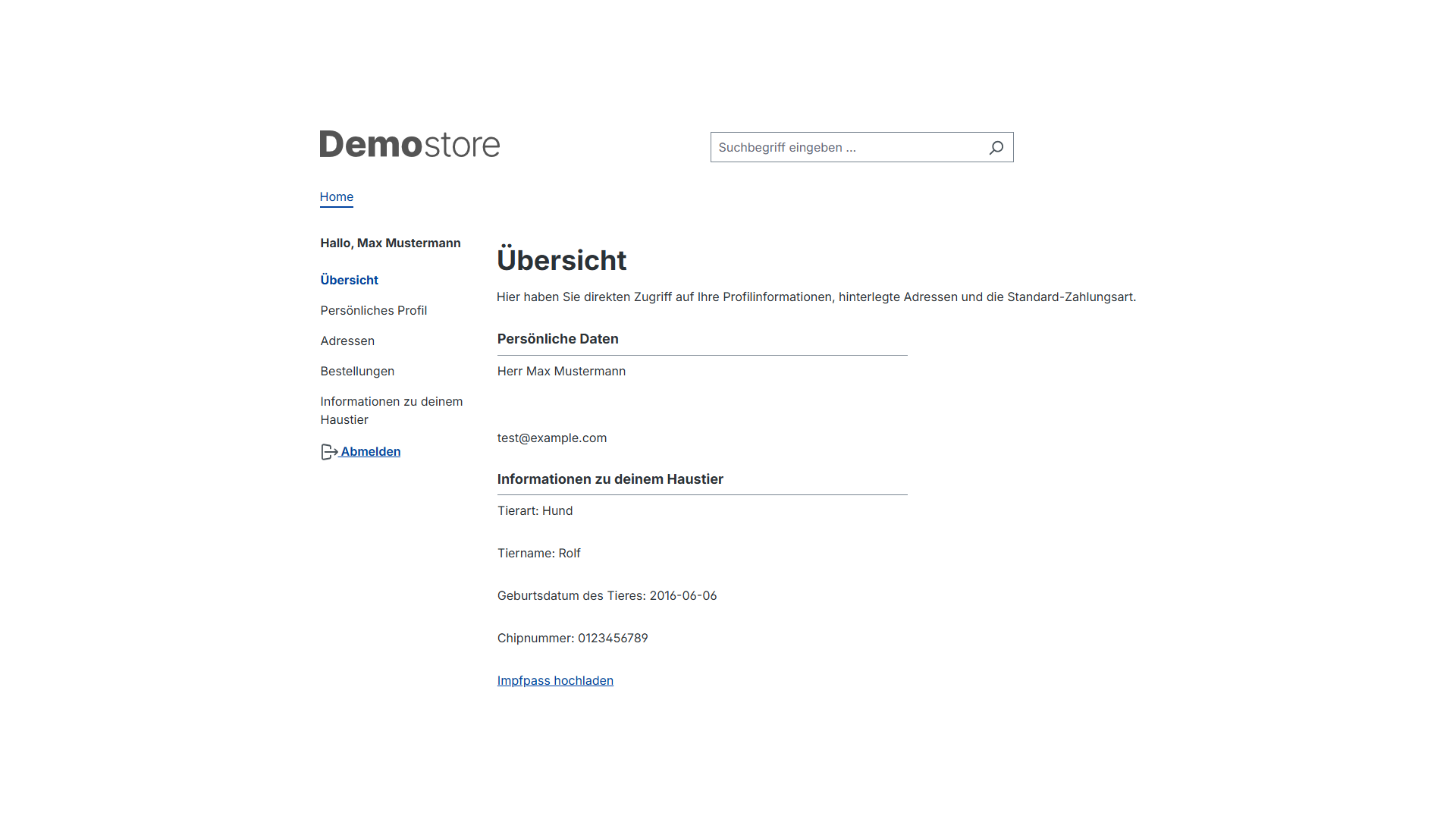Click the Persönliche Daten heading
Image resolution: width=1456 pixels, height=819 pixels.
[557, 339]
